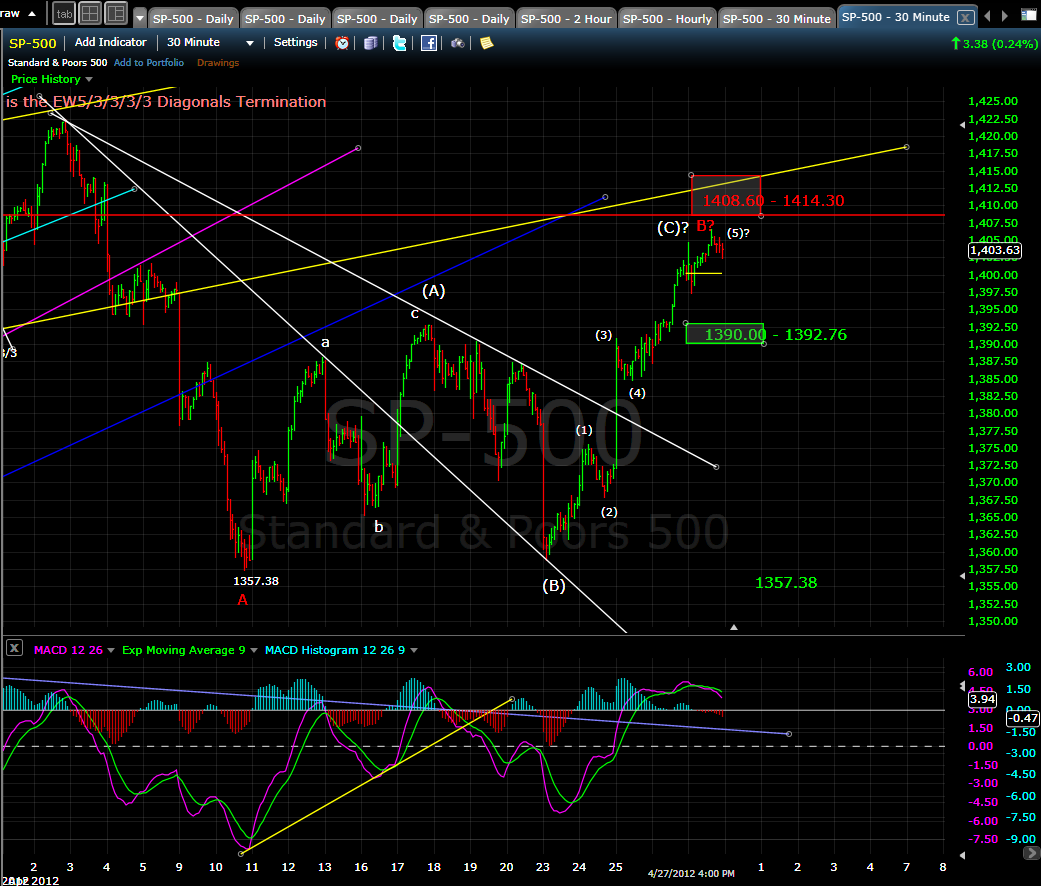The image size is (1041, 886).
Task: Select the red A label below 1357.38
Action: click(x=243, y=600)
